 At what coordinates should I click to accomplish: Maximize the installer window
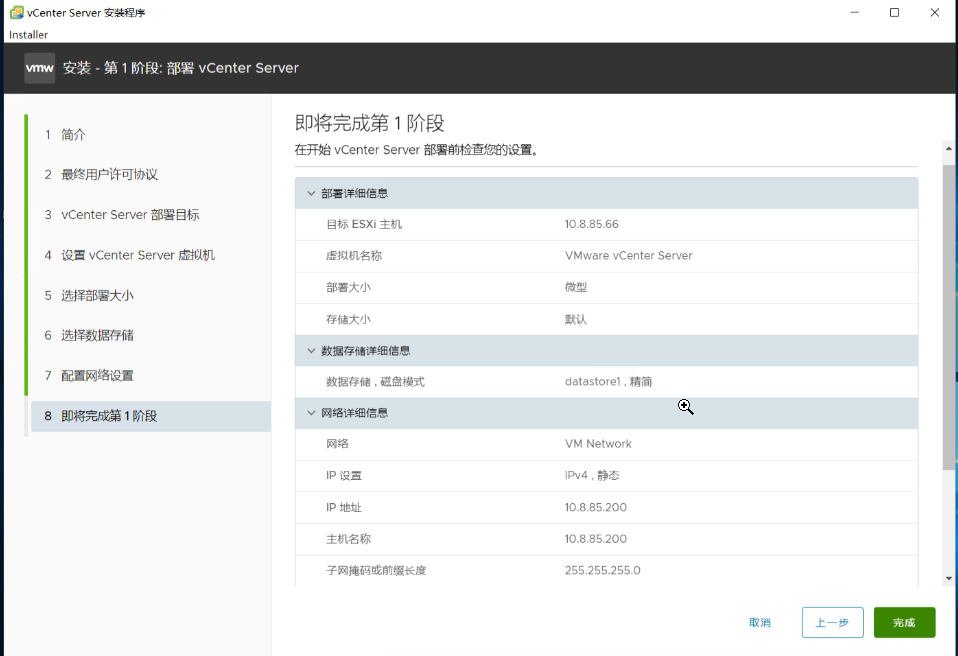(894, 12)
